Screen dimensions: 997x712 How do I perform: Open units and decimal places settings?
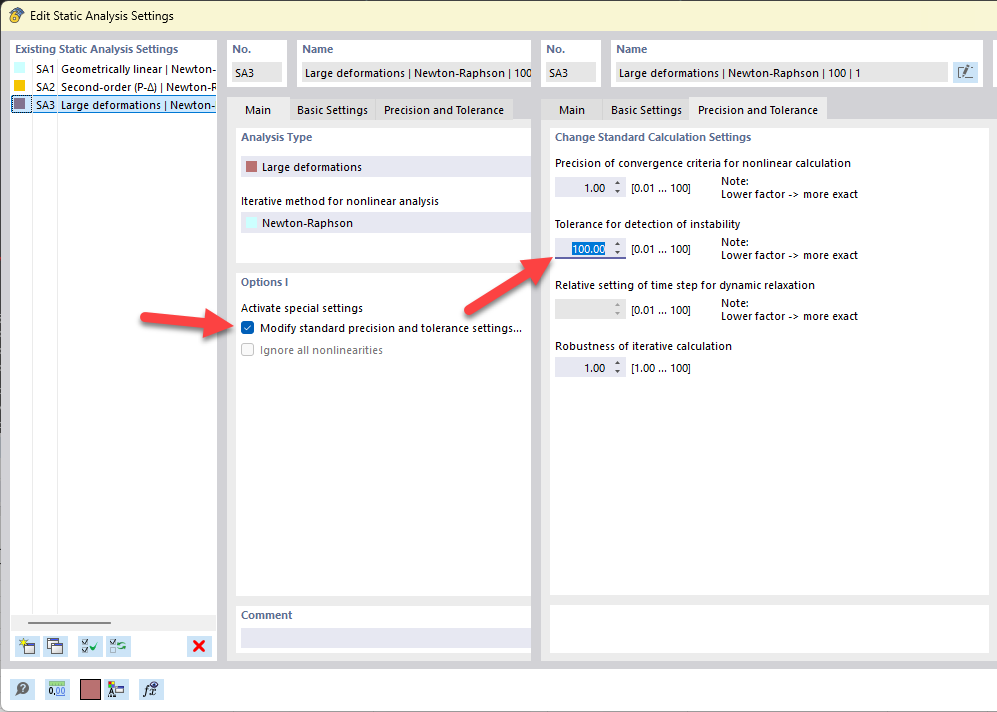pos(56,689)
